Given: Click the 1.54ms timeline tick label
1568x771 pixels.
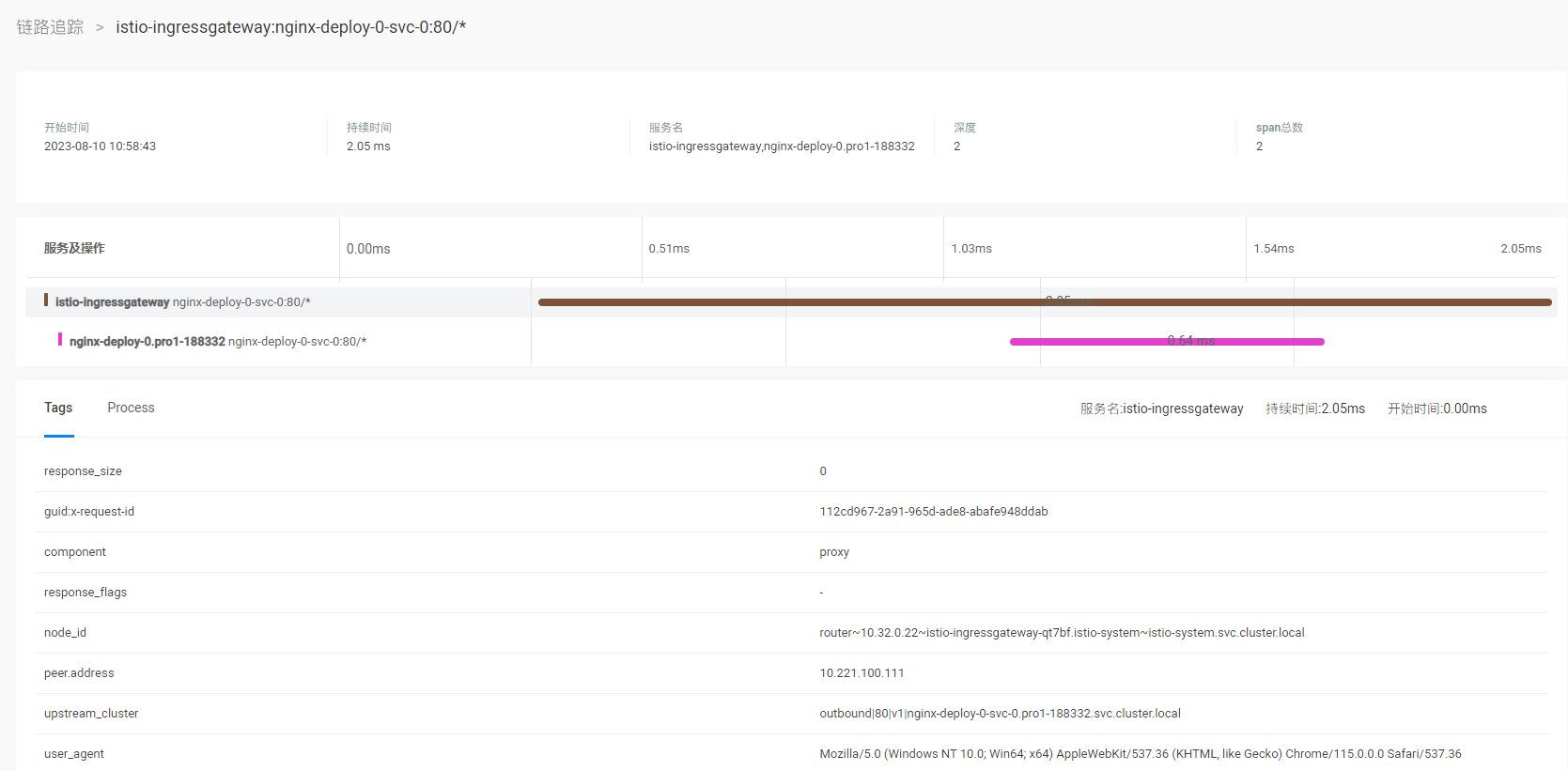Looking at the screenshot, I should [1274, 249].
